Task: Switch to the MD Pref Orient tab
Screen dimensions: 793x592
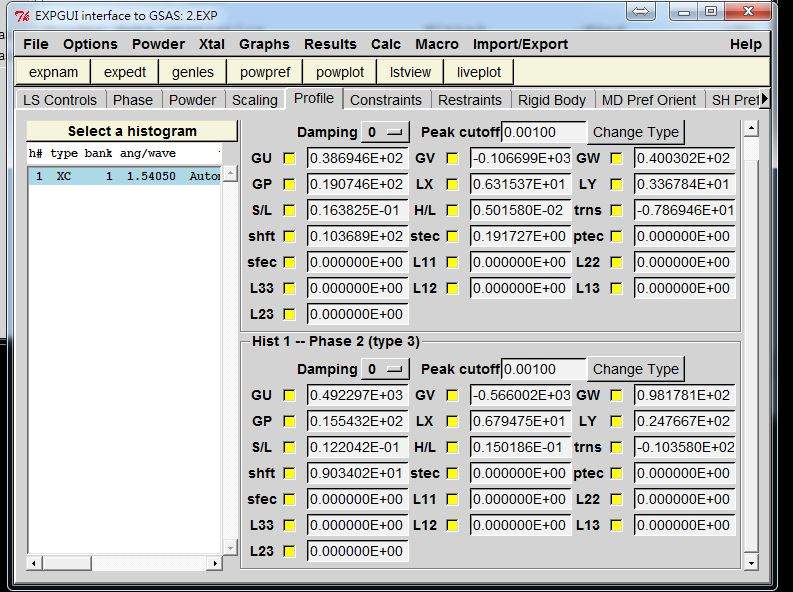Action: [x=649, y=100]
